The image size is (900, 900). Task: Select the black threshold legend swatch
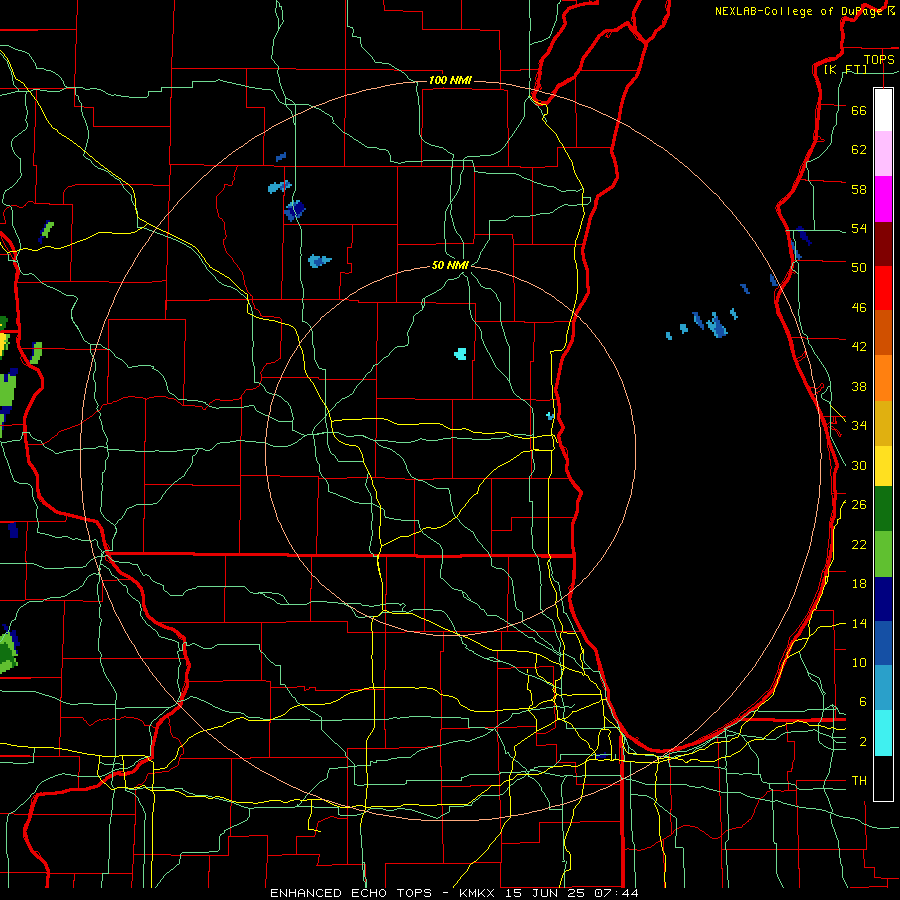point(883,778)
